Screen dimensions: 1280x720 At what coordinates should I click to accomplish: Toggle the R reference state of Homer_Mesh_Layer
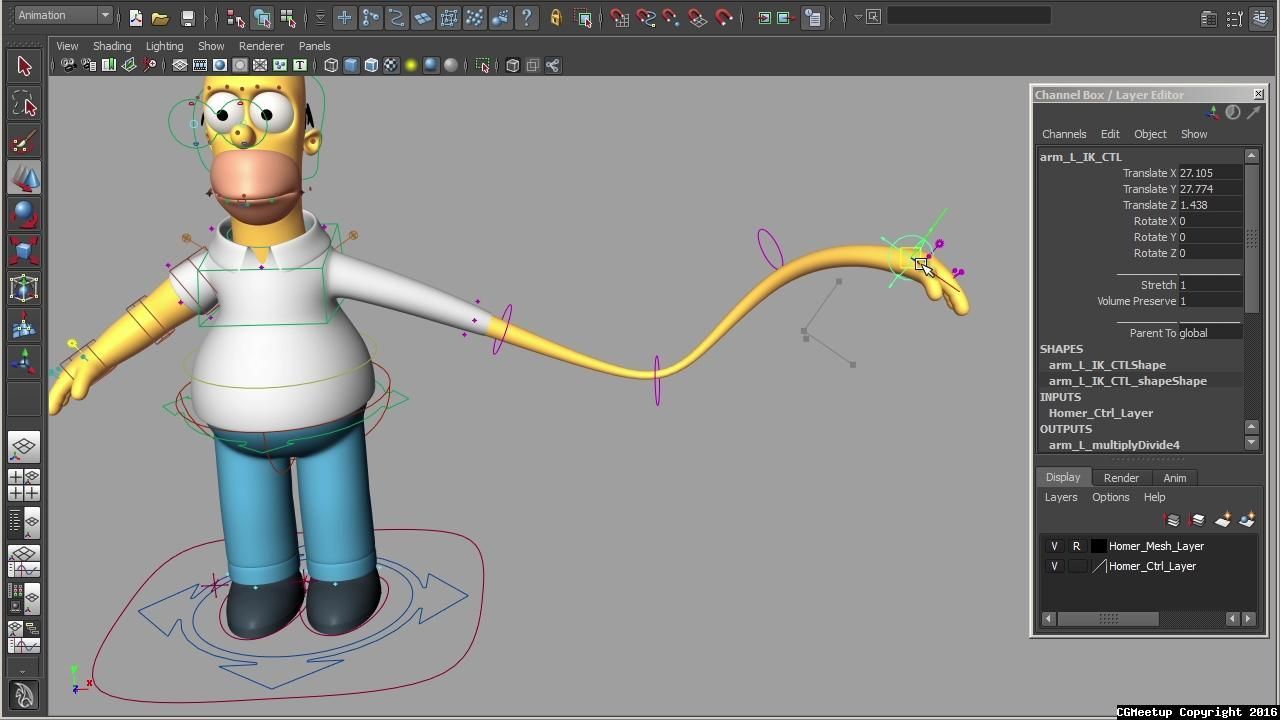[1077, 546]
